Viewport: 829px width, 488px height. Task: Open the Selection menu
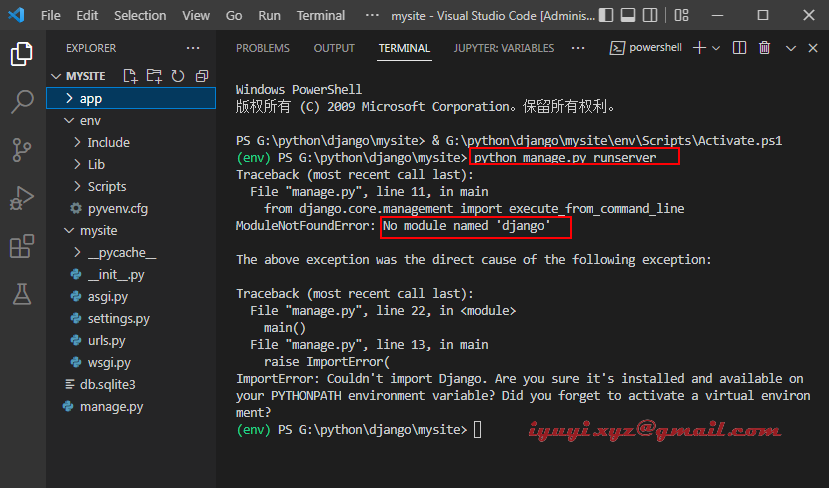140,15
